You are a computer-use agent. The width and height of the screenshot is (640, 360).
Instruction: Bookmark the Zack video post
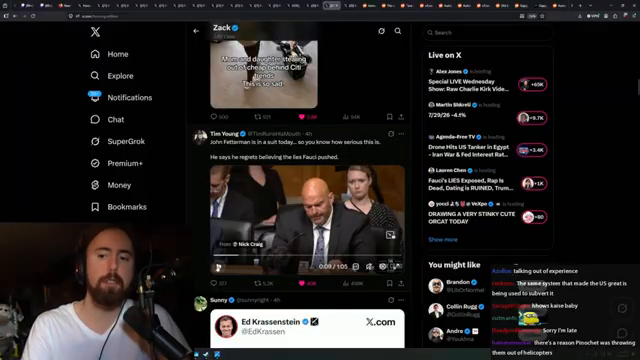pyautogui.click(x=389, y=117)
